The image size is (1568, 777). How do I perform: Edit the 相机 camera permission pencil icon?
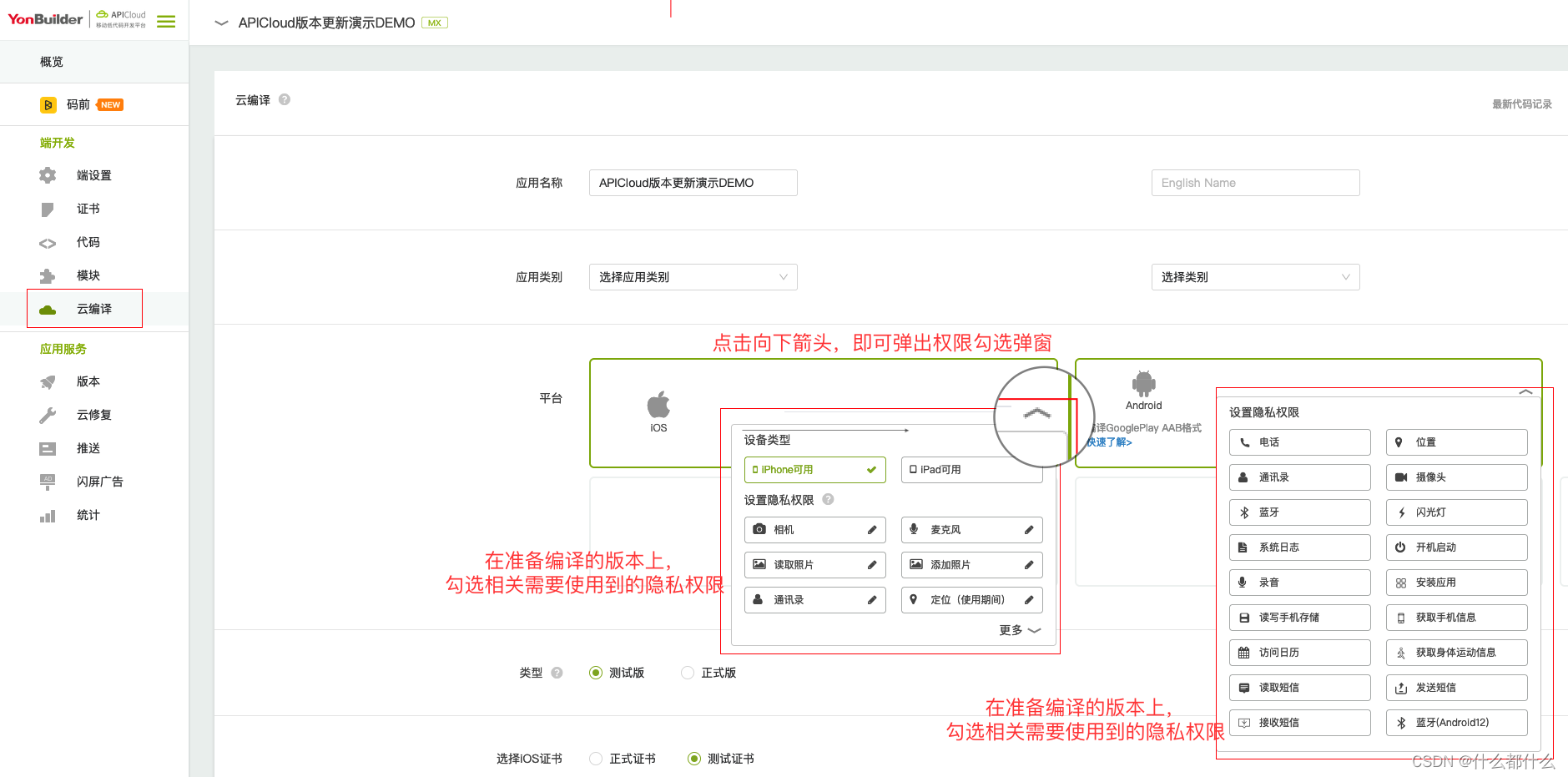(872, 530)
